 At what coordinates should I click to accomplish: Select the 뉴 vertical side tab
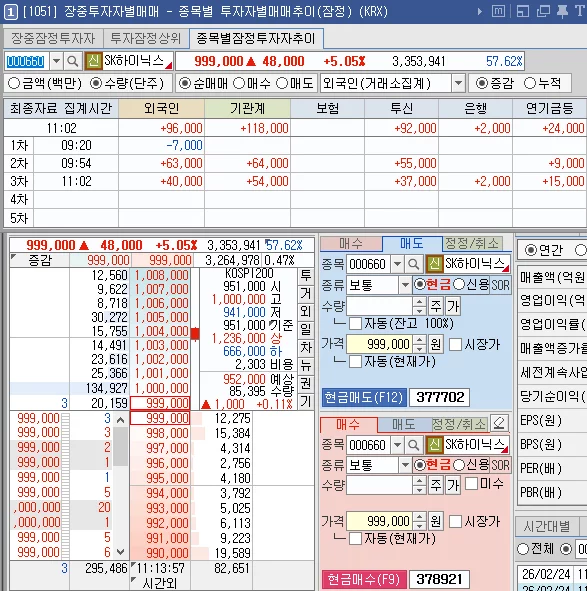pos(305,365)
